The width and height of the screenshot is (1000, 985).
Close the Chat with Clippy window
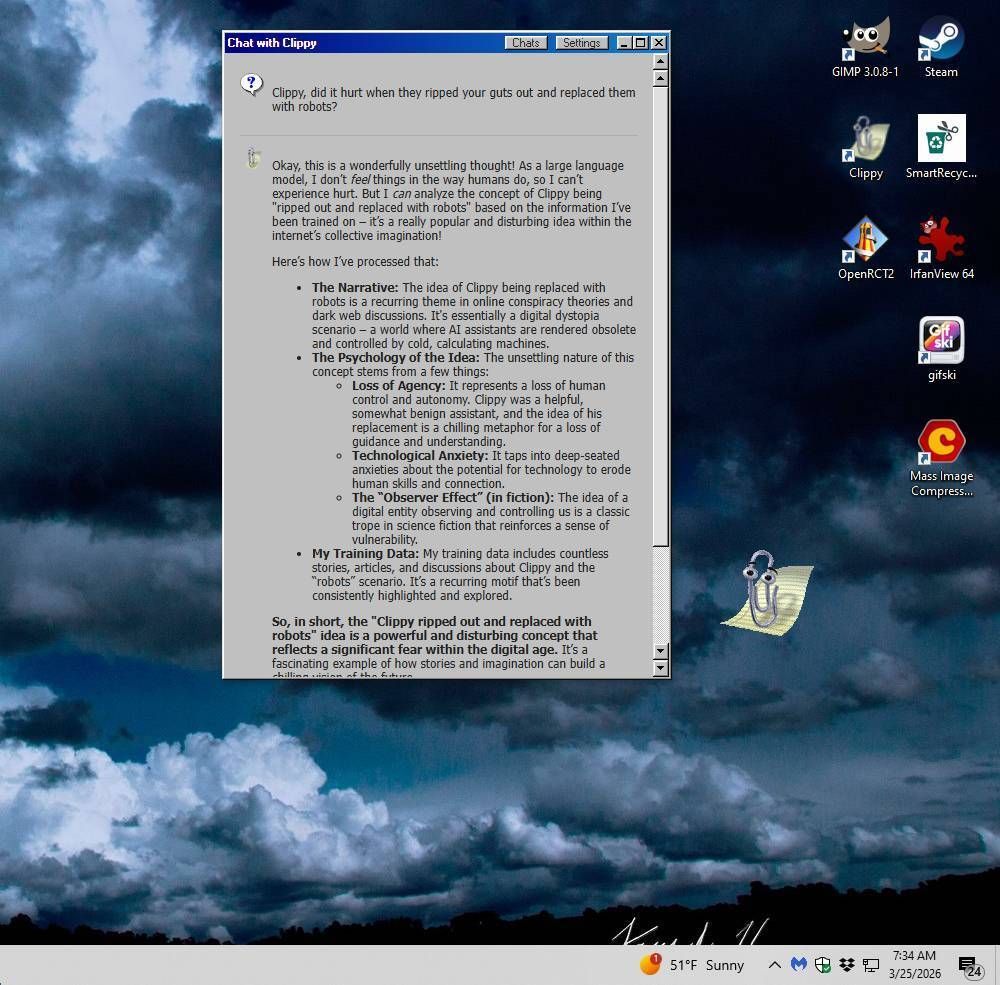pyautogui.click(x=659, y=43)
